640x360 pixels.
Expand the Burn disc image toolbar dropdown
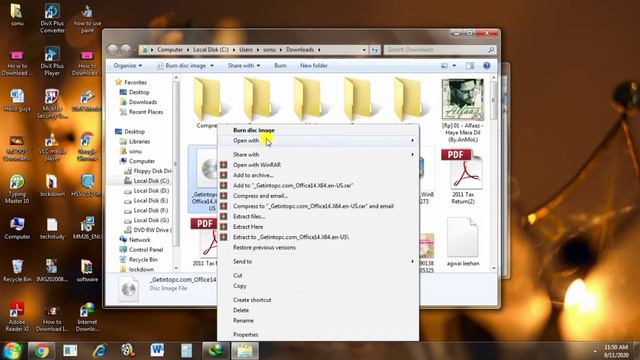[212, 66]
